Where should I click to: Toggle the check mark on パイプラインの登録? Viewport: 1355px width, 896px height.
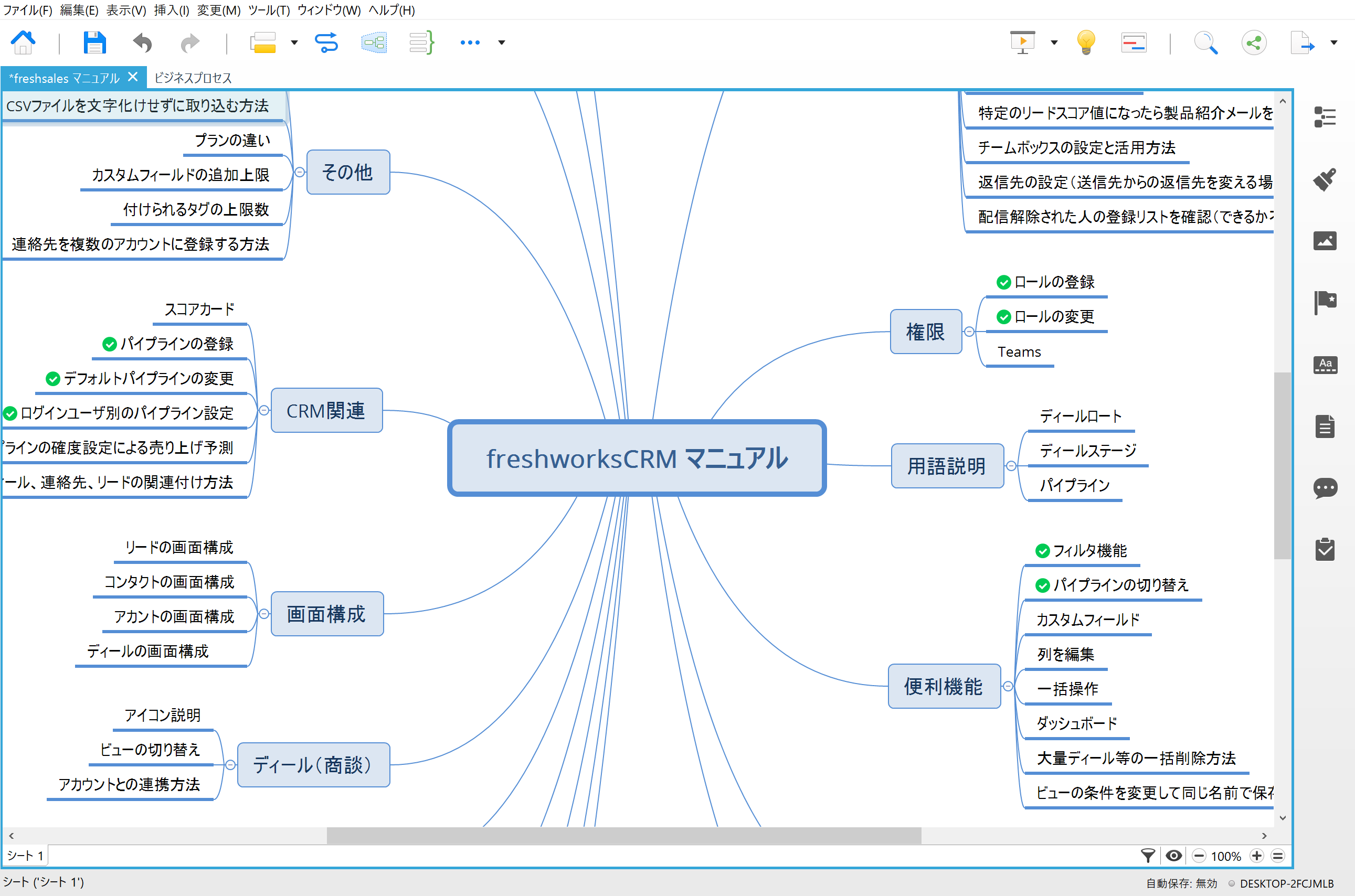click(109, 344)
